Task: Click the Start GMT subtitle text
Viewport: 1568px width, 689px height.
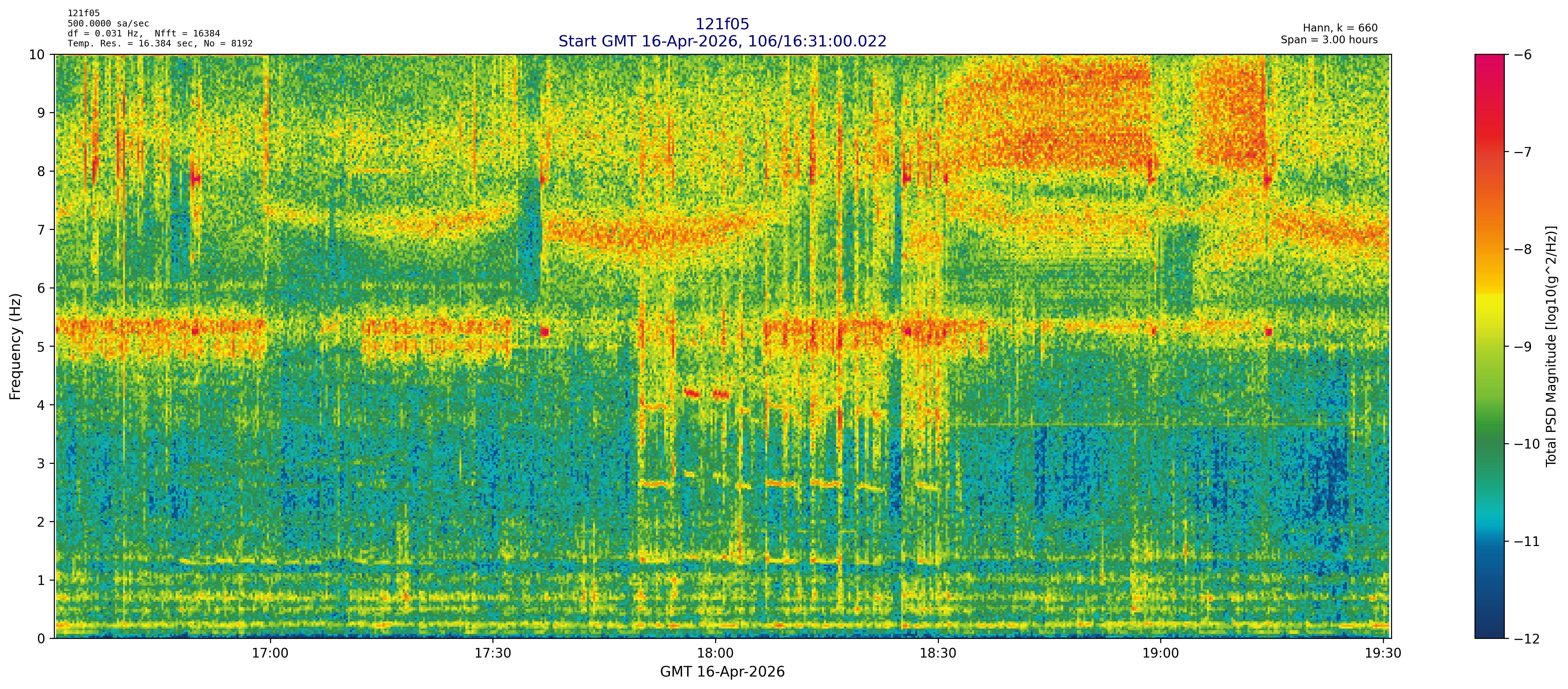Action: click(722, 41)
